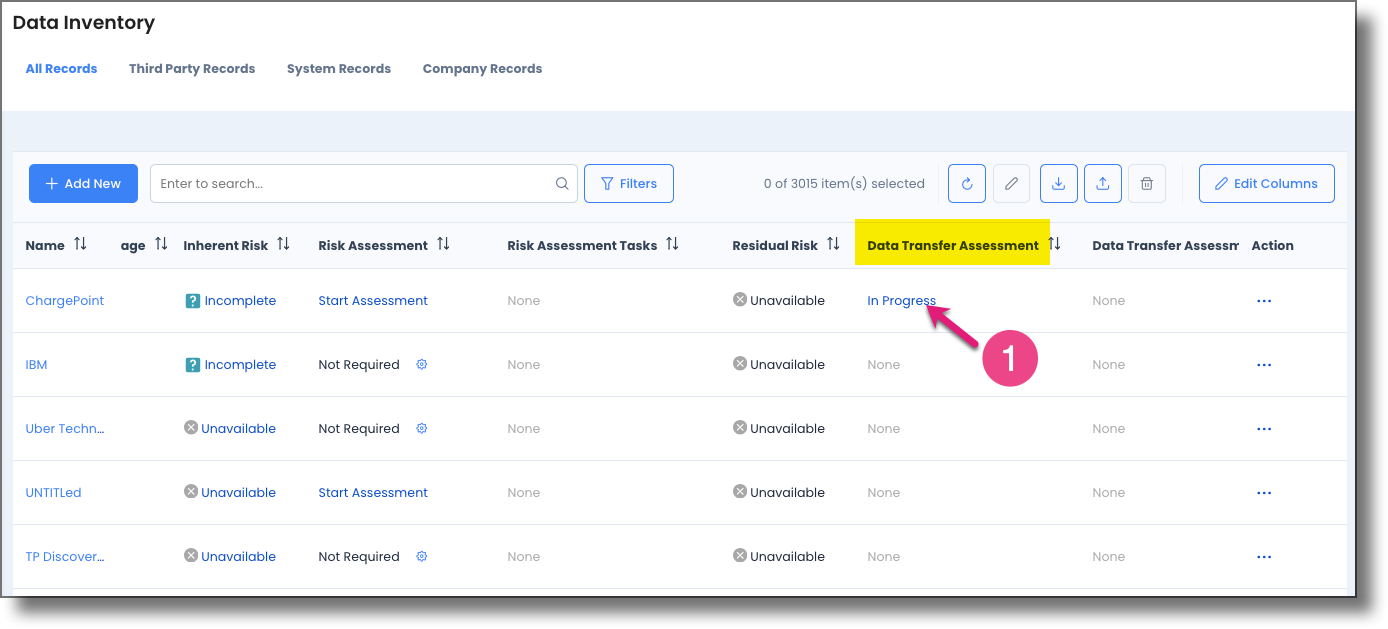Image resolution: width=1388 pixels, height=629 pixels.
Task: Toggle sorting for the Residual Risk column
Action: pyautogui.click(x=834, y=244)
